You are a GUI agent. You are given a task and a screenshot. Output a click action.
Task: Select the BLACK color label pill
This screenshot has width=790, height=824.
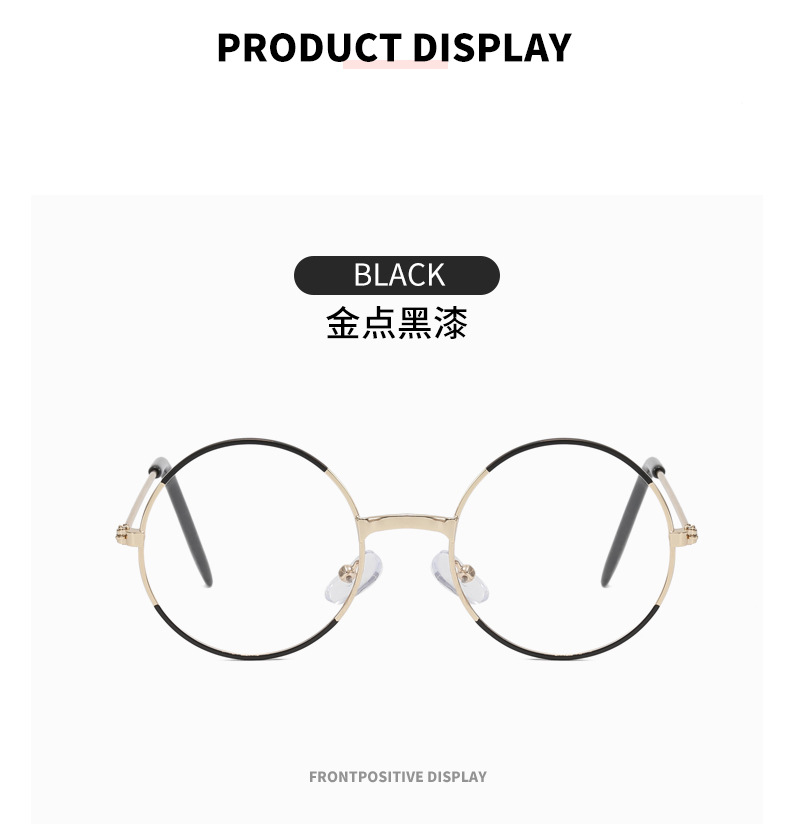coord(397,275)
